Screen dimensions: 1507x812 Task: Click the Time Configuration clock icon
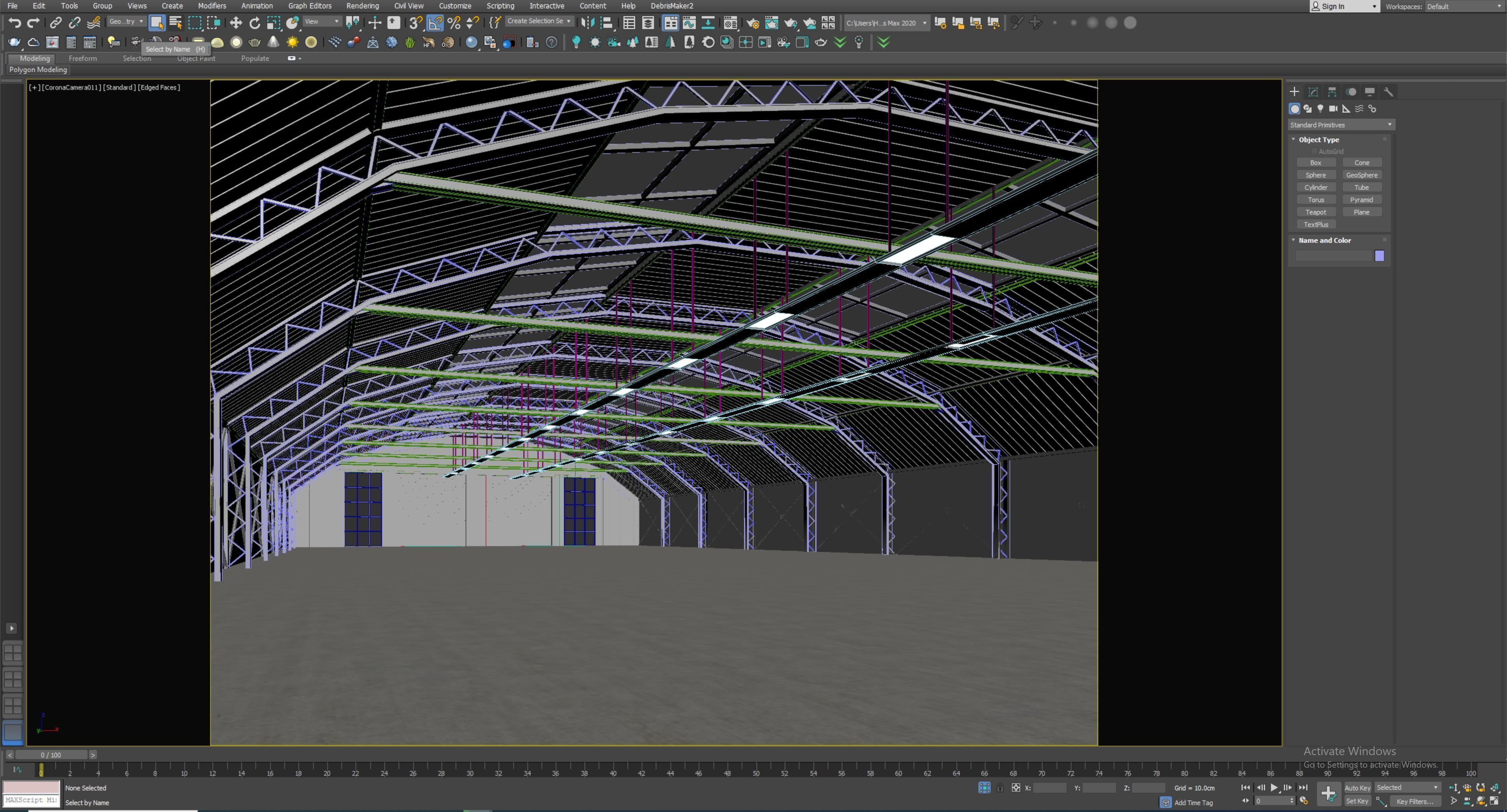point(1303,801)
